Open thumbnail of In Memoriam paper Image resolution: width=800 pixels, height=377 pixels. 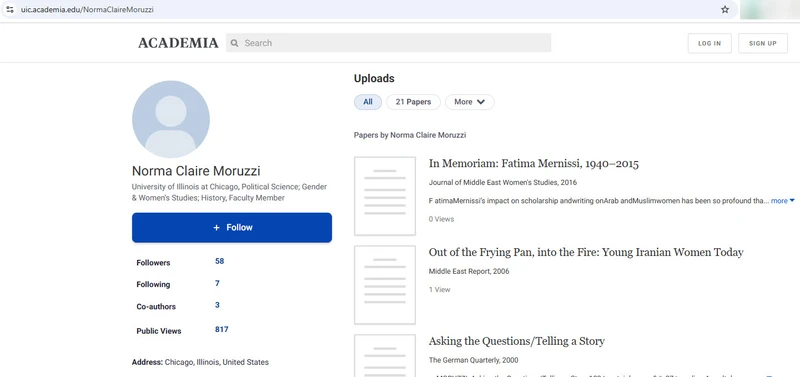pyautogui.click(x=385, y=196)
